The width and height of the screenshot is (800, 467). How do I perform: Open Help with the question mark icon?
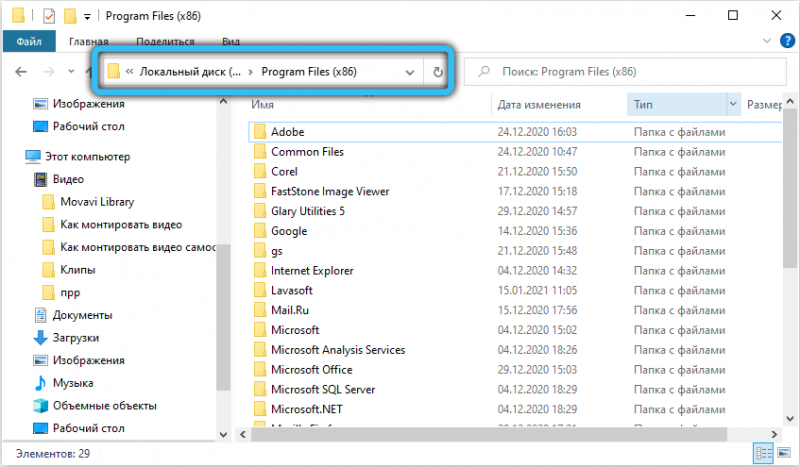(x=787, y=40)
